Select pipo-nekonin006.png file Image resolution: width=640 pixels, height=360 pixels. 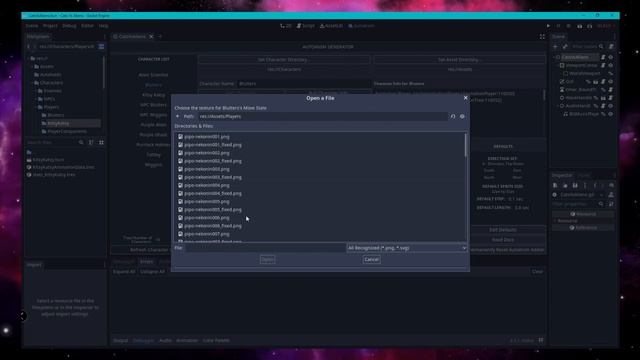coord(207,218)
